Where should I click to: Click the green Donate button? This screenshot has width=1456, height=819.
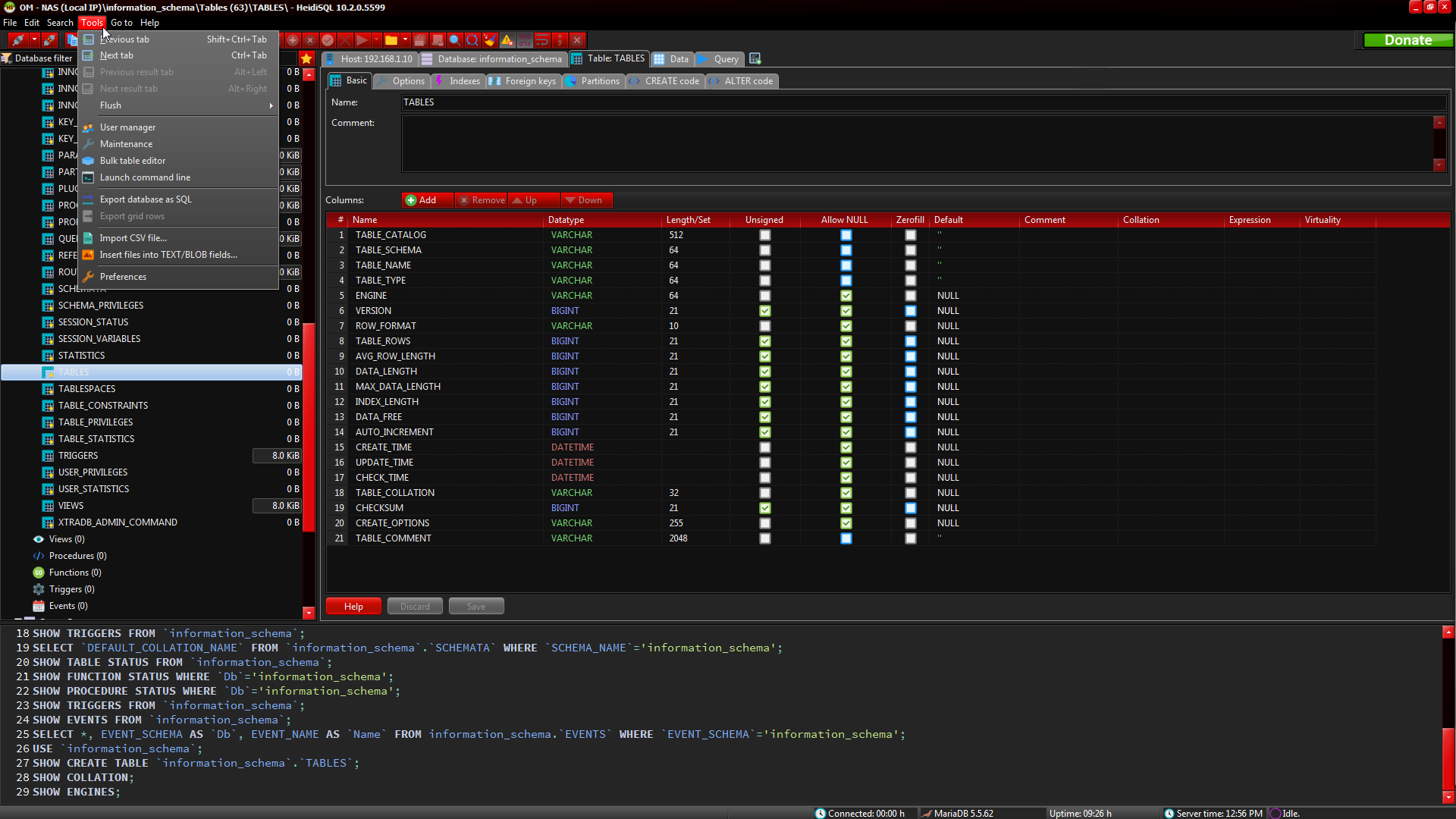(x=1407, y=40)
